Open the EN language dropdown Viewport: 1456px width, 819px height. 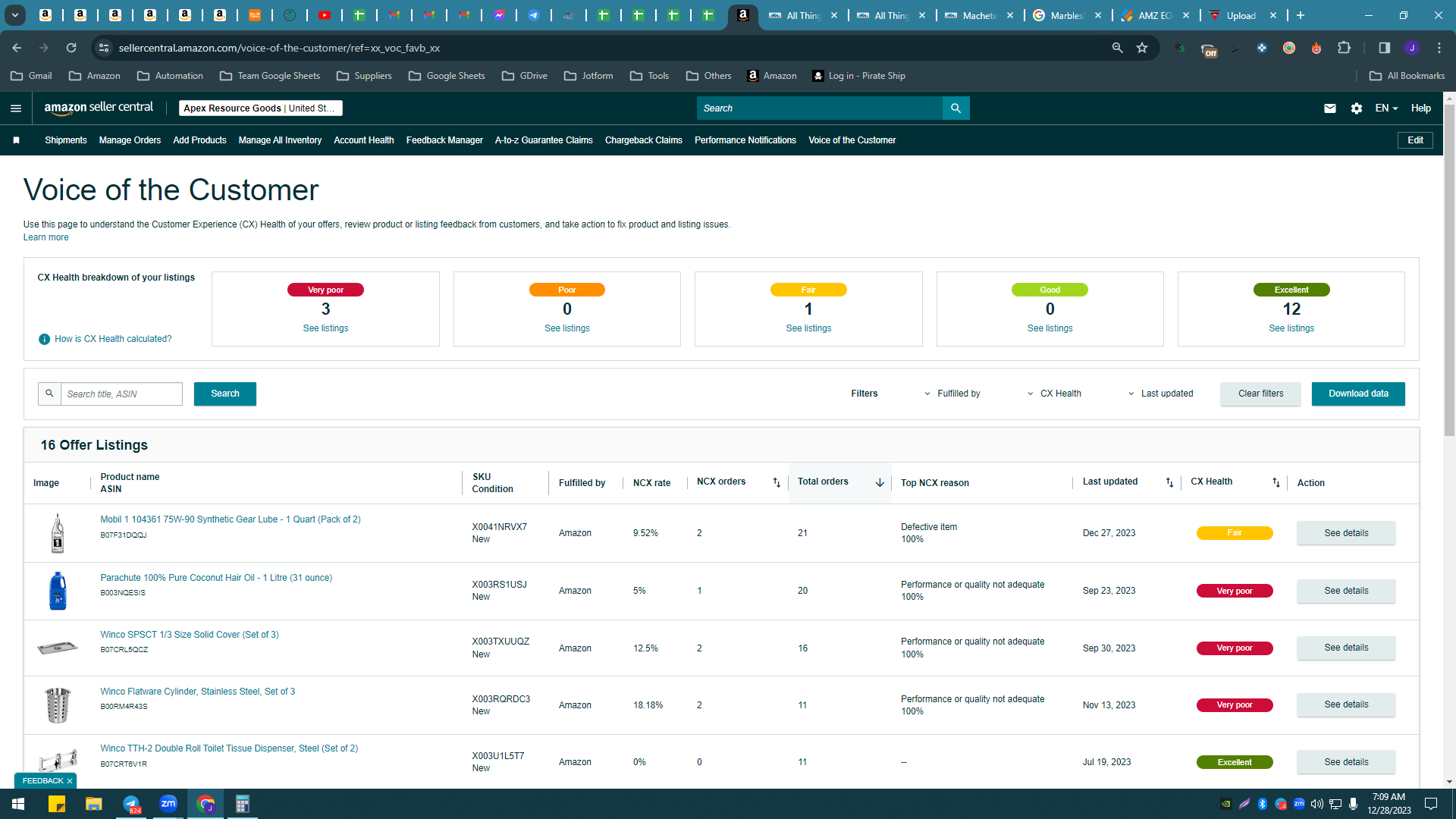pos(1386,108)
